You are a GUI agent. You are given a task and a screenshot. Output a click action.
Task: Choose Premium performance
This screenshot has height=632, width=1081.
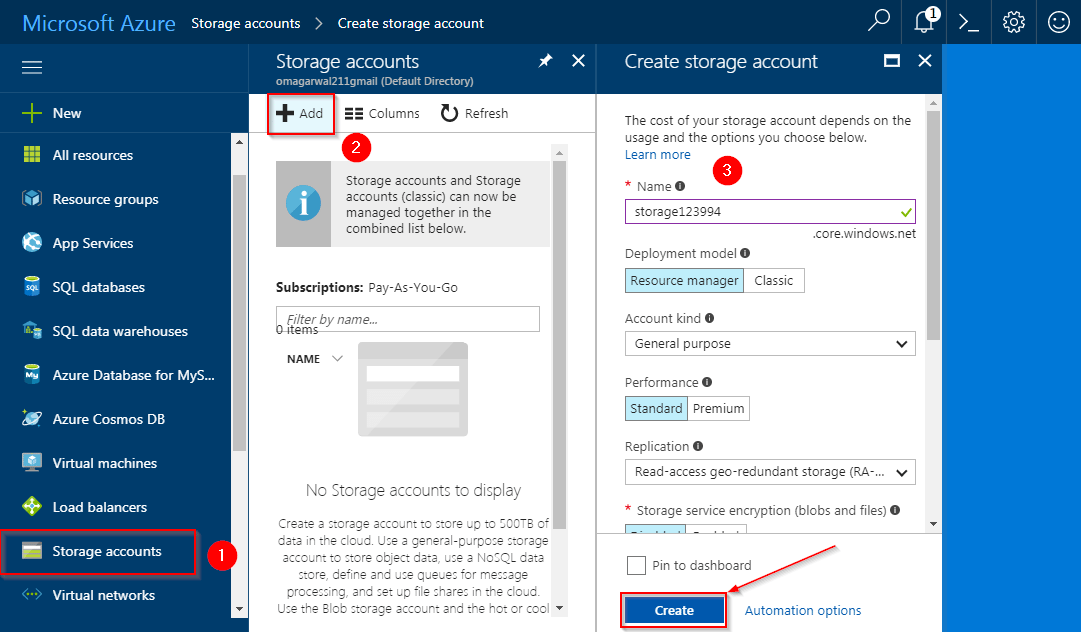click(x=718, y=408)
